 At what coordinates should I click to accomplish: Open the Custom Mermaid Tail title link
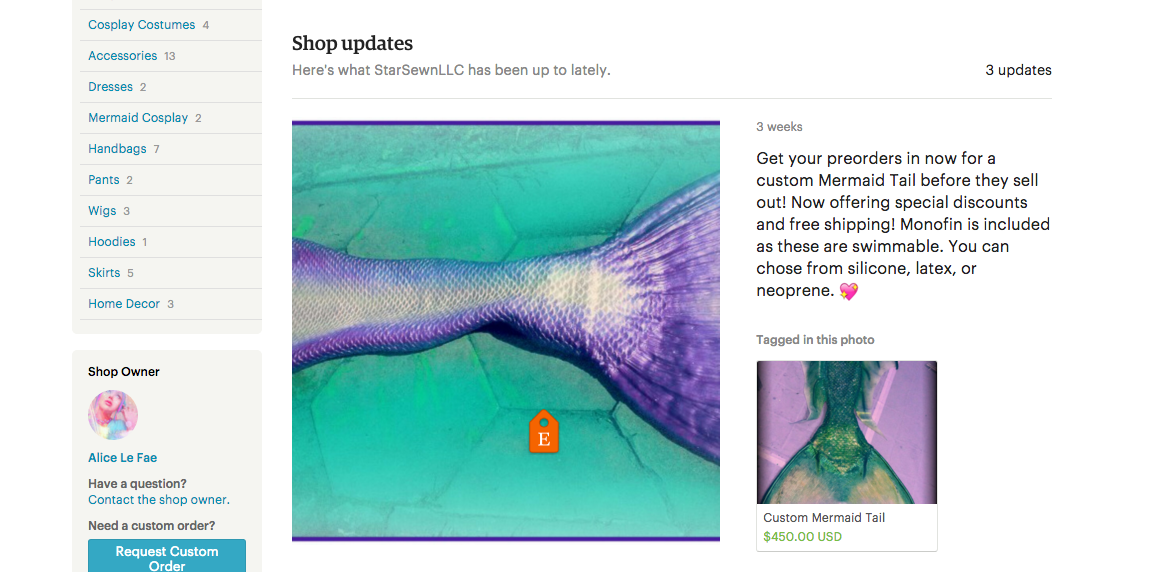tap(824, 518)
